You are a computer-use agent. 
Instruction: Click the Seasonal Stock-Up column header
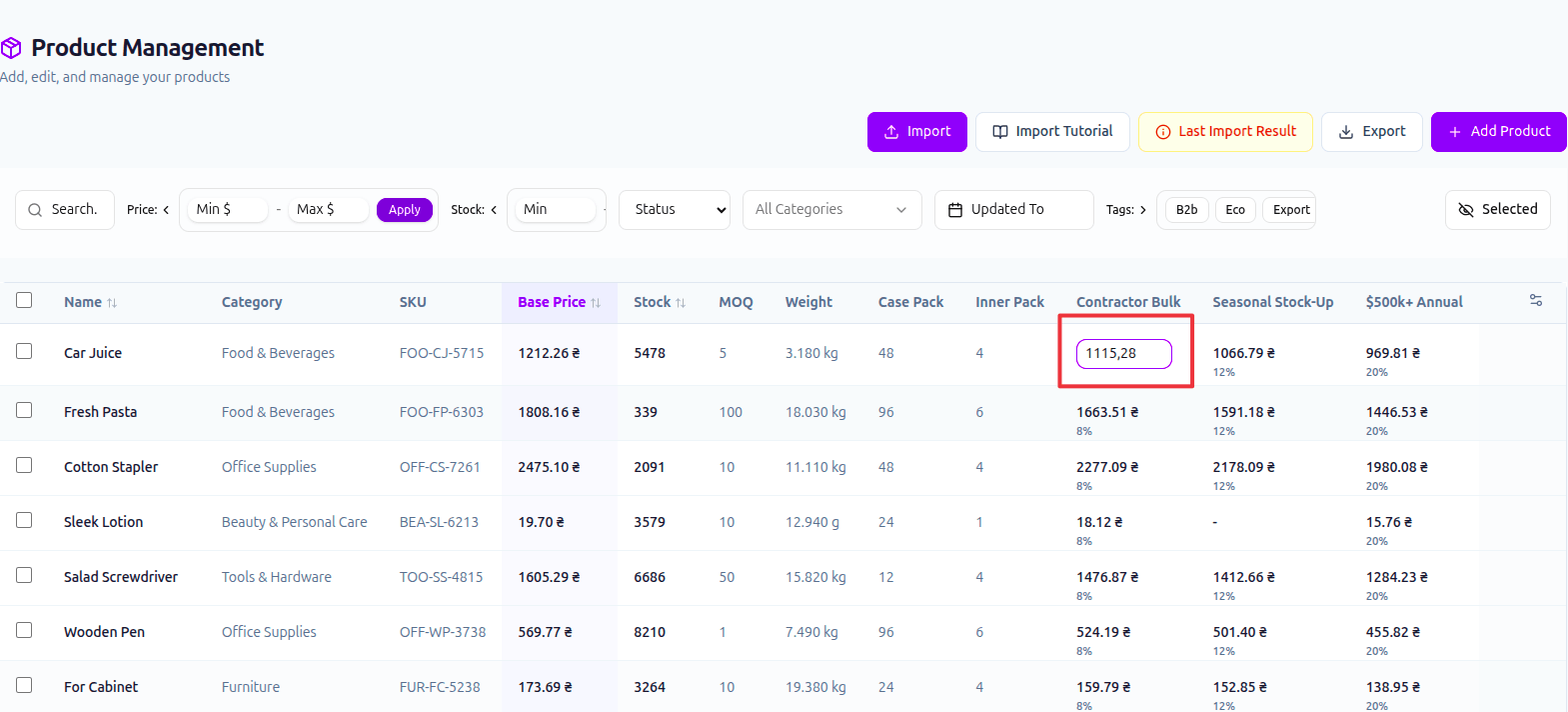pyautogui.click(x=1273, y=302)
